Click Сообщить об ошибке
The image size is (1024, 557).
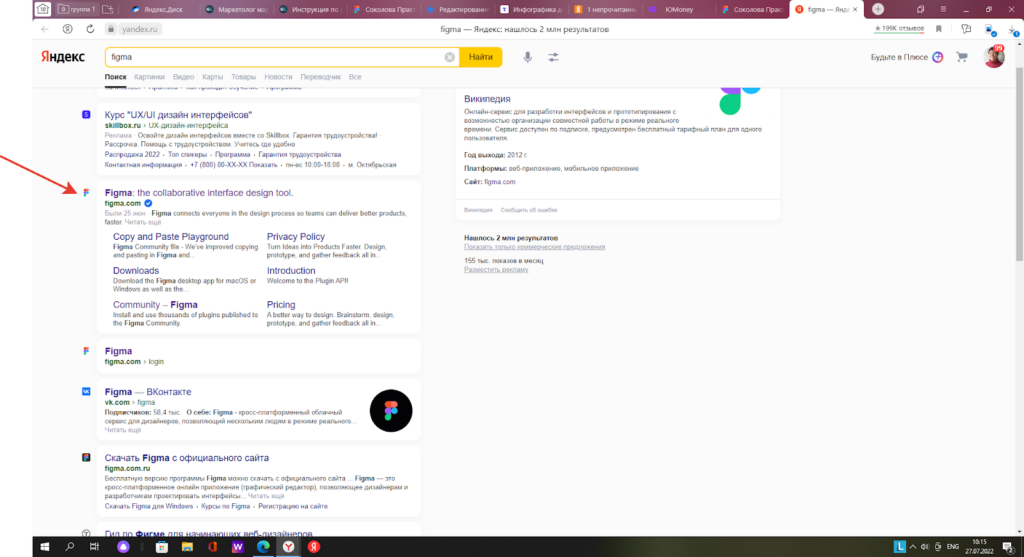(529, 210)
